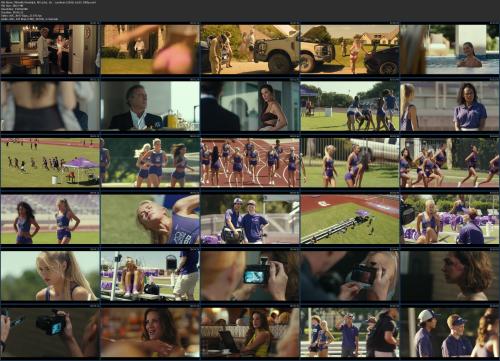The width and height of the screenshot is (500, 361).
Task: Open thumbnail of two men in purple shirts
Action: pyautogui.click(x=250, y=219)
